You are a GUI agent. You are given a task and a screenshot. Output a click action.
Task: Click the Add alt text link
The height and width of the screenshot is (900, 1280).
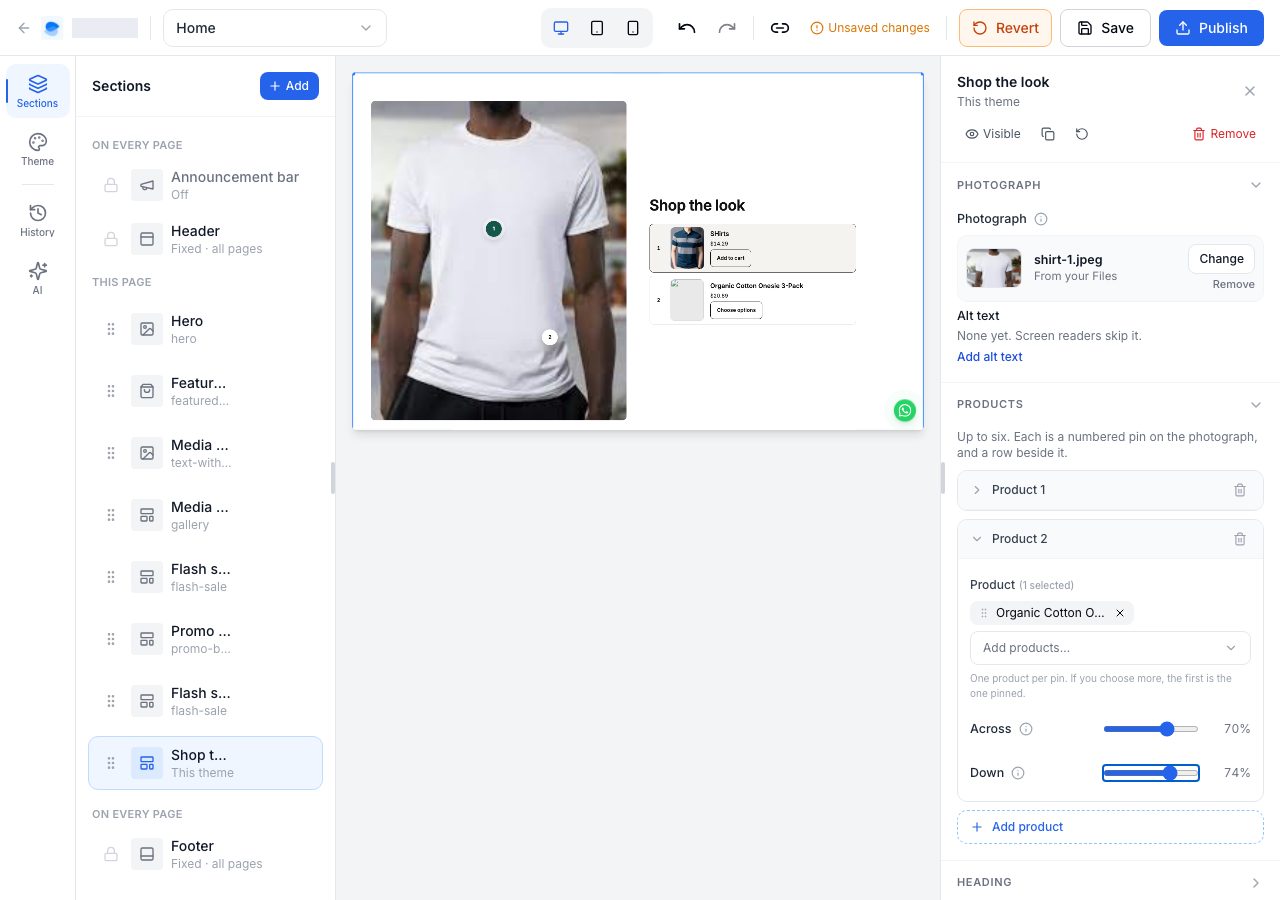click(x=990, y=357)
